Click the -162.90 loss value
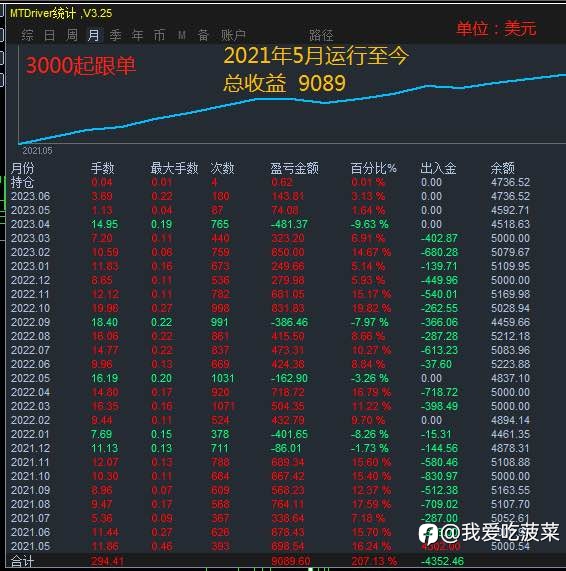The image size is (566, 571). point(289,378)
